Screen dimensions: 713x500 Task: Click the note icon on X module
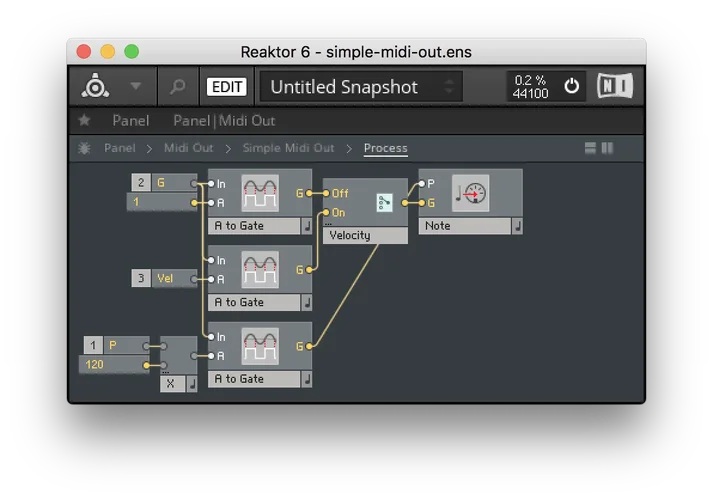click(192, 384)
